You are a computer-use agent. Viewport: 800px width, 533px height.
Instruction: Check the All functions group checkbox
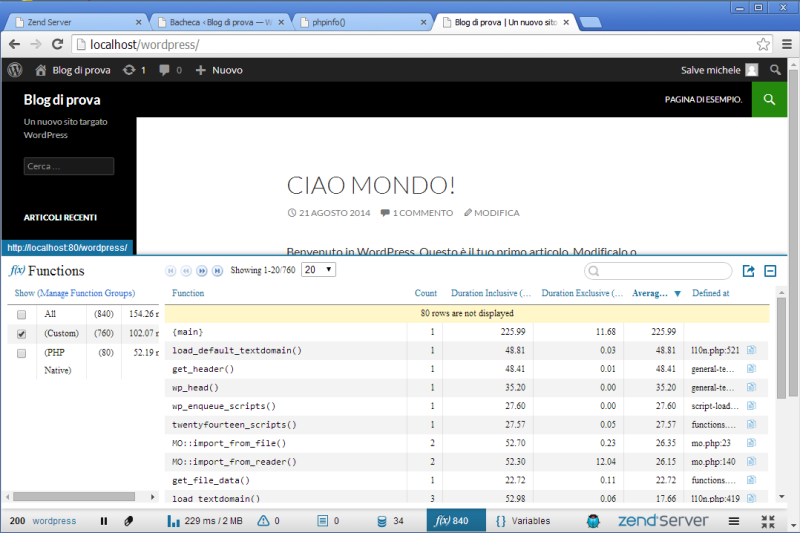(x=21, y=314)
